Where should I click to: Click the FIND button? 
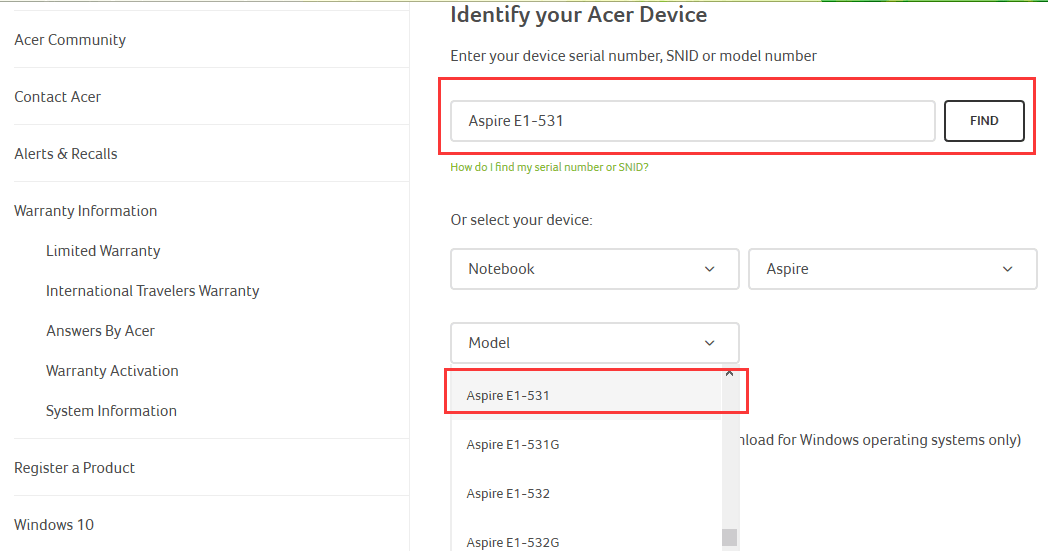point(984,121)
